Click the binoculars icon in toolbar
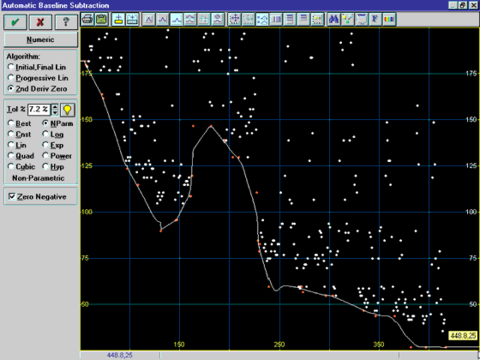 [333, 19]
